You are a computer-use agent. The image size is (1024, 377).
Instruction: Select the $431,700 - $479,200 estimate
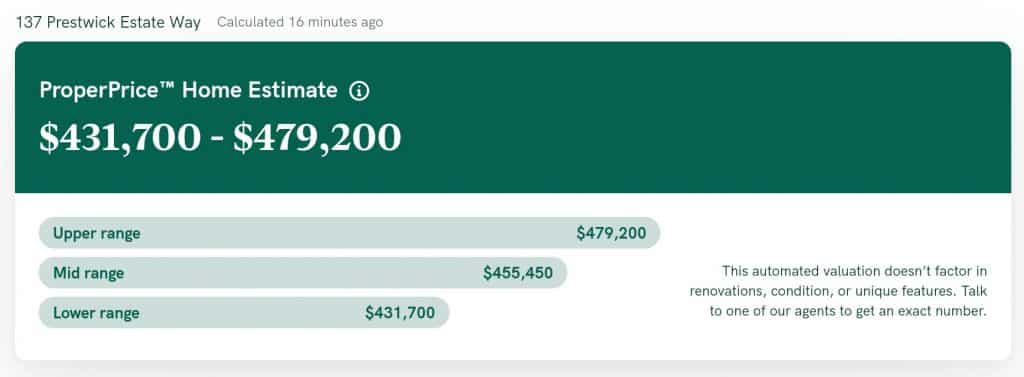[x=220, y=137]
